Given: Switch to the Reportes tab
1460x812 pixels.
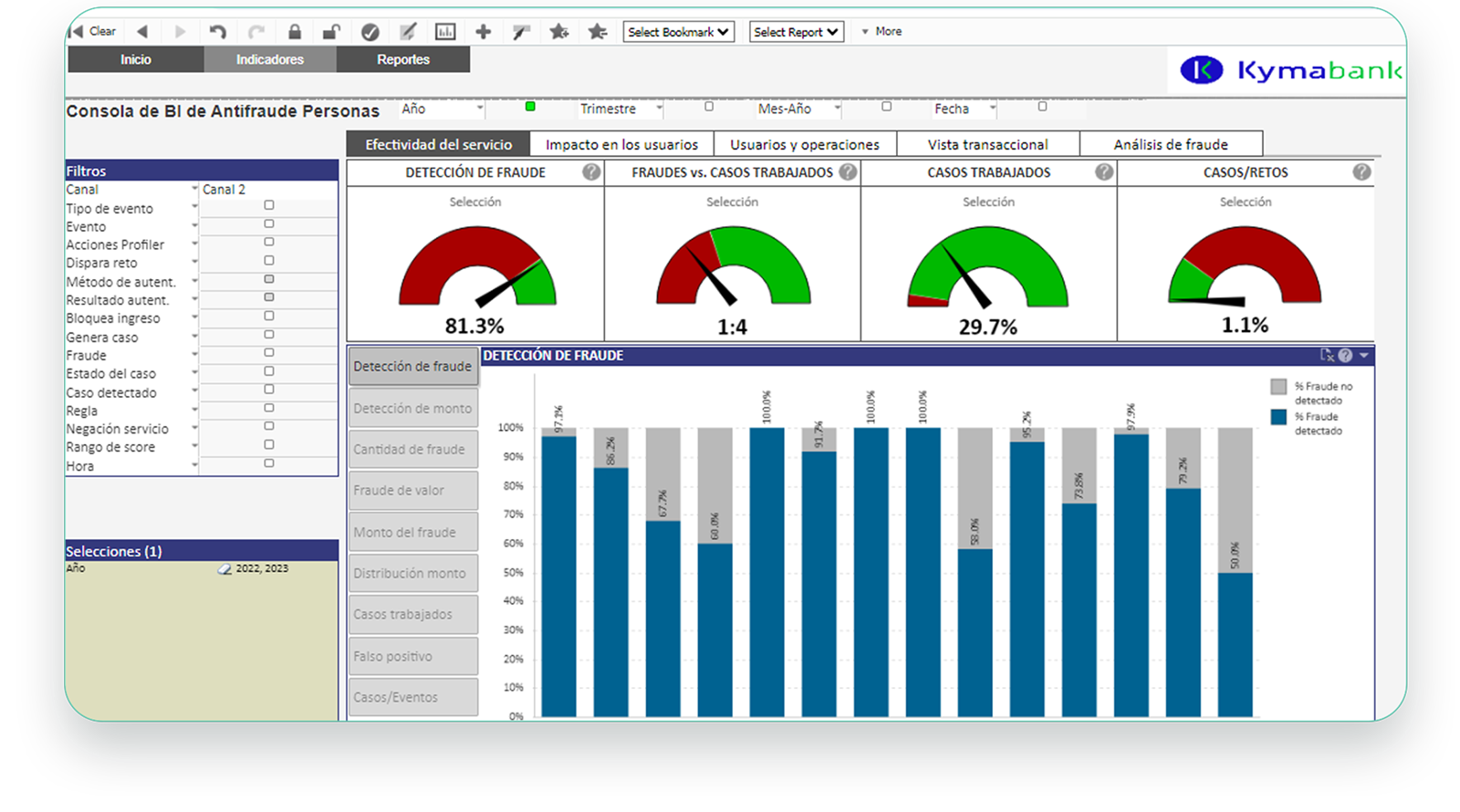Looking at the screenshot, I should coord(403,59).
